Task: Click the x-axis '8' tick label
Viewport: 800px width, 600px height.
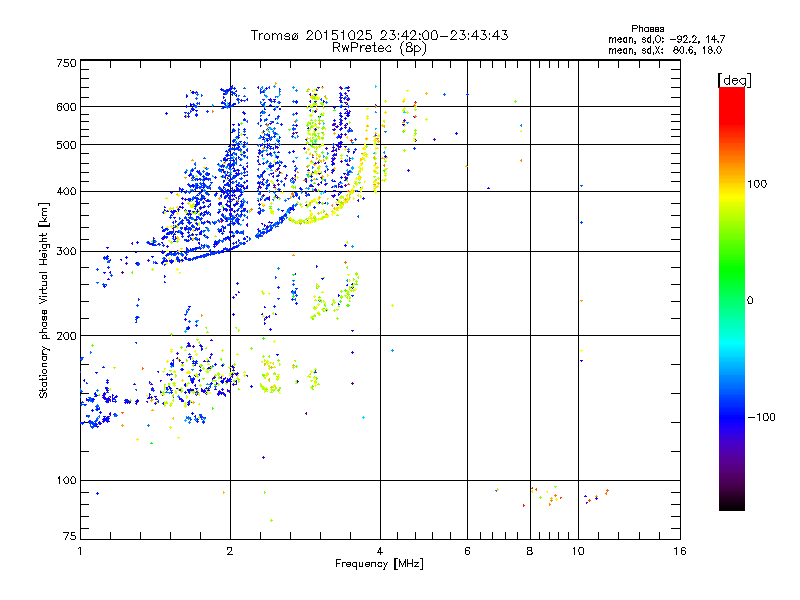Action: (x=530, y=551)
